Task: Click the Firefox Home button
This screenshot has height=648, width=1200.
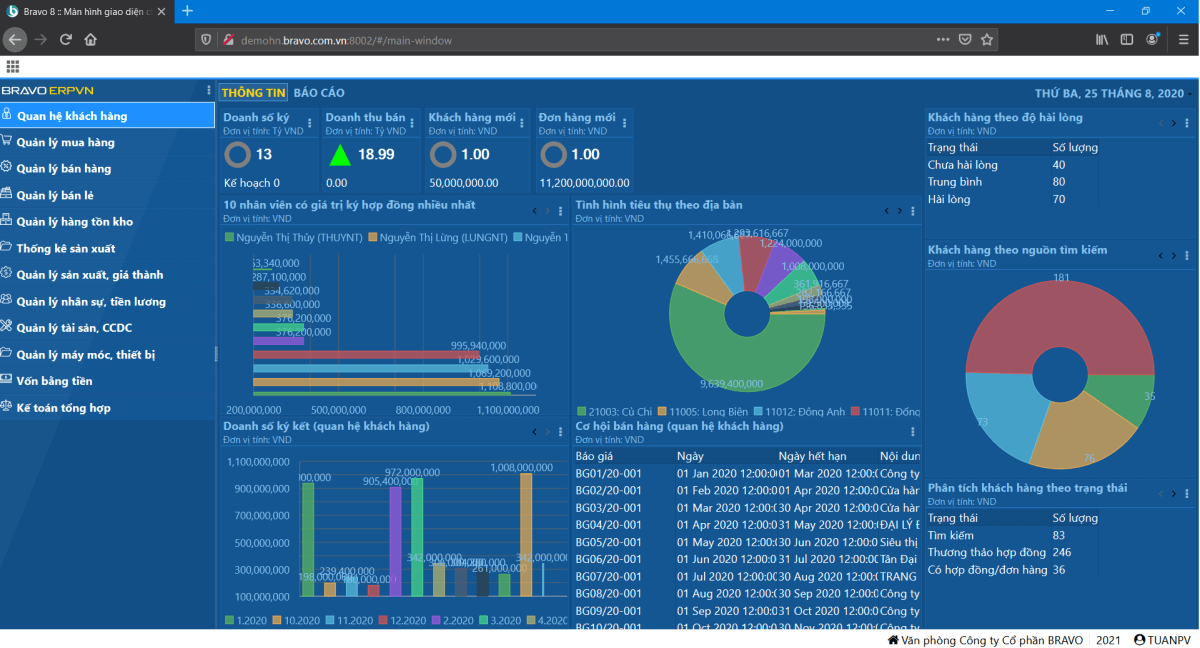Action: pyautogui.click(x=91, y=40)
